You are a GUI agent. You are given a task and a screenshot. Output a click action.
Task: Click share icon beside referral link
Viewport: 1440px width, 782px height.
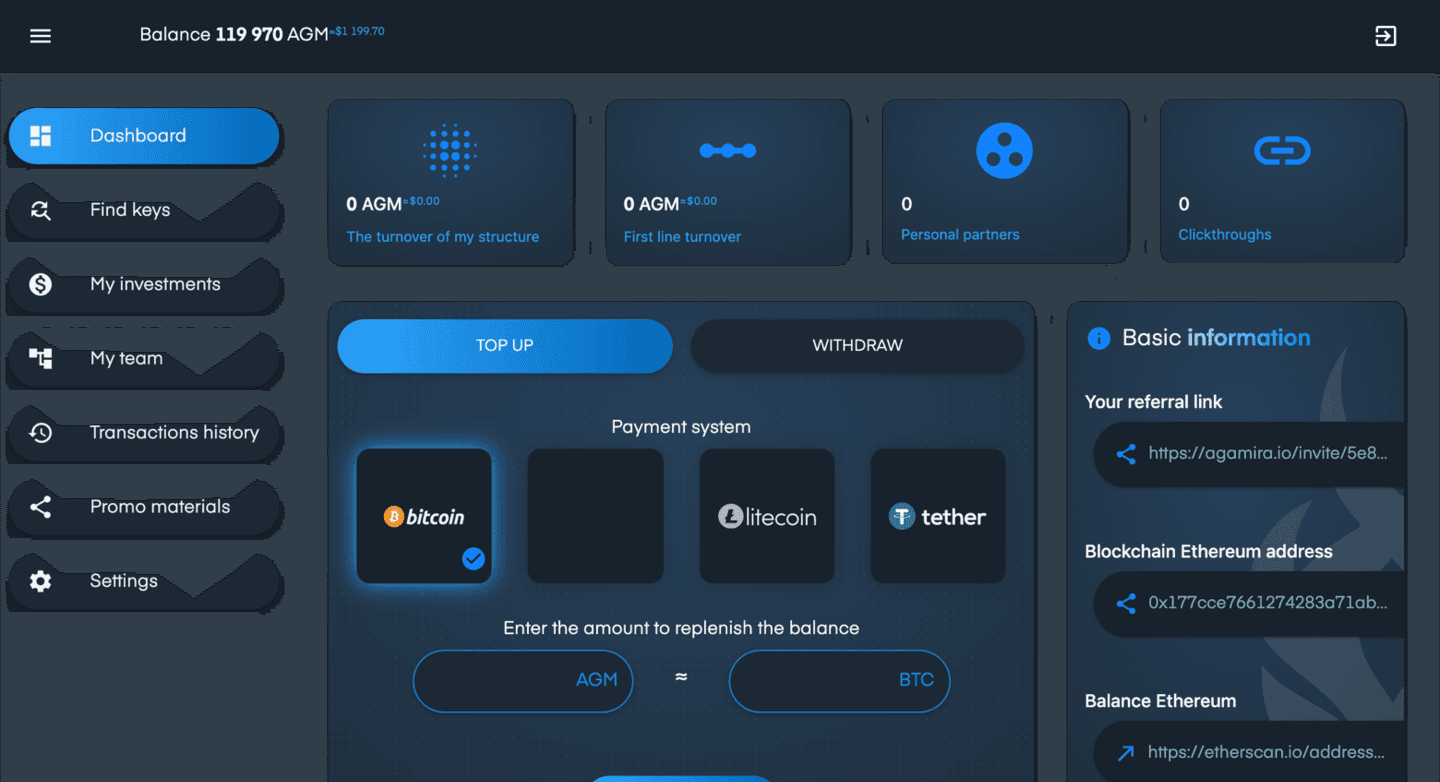coord(1126,454)
